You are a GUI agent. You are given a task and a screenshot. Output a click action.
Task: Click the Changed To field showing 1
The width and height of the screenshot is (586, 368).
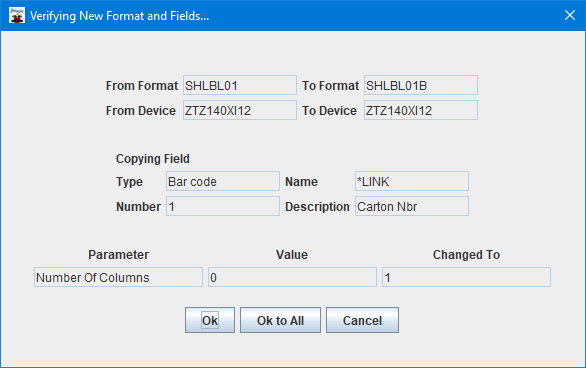(466, 277)
